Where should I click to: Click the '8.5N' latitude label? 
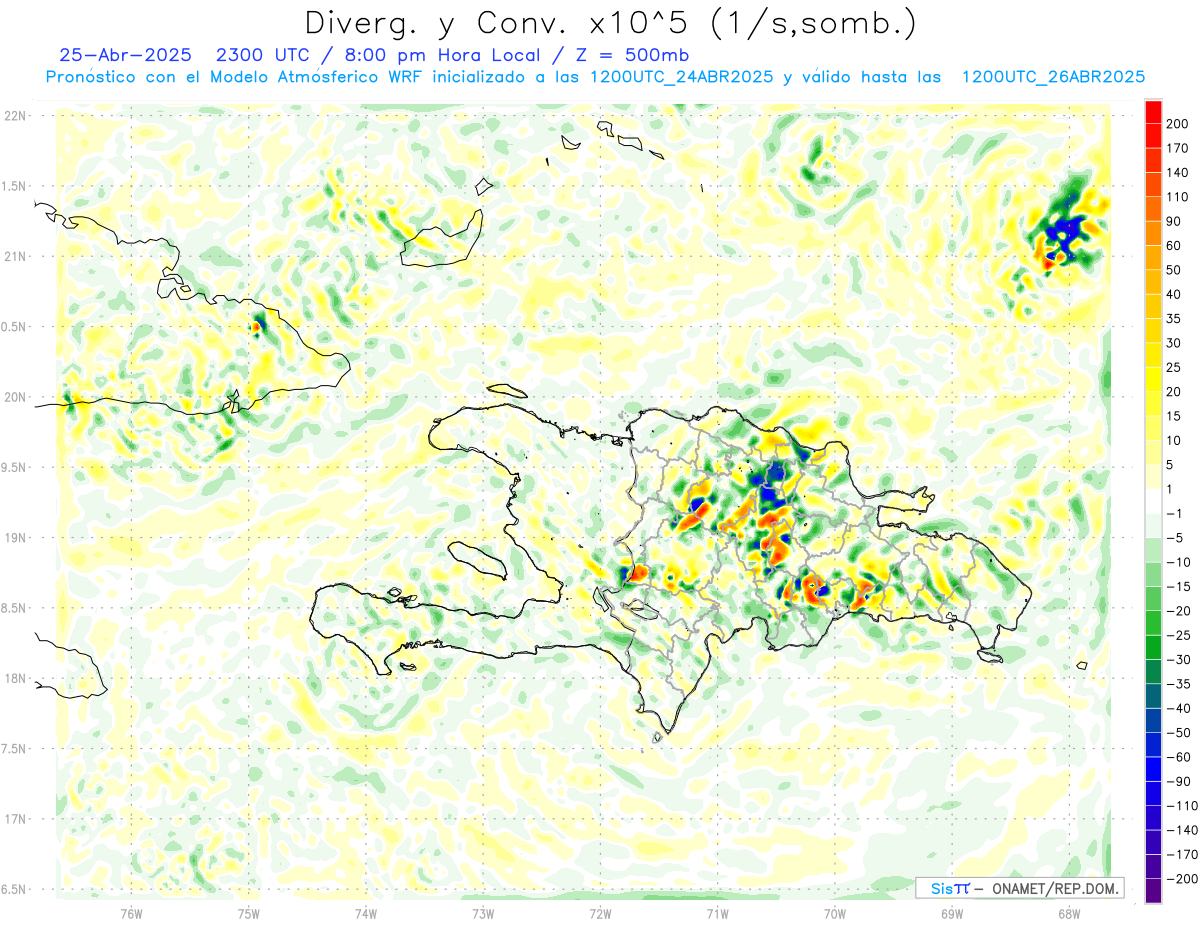[14, 608]
